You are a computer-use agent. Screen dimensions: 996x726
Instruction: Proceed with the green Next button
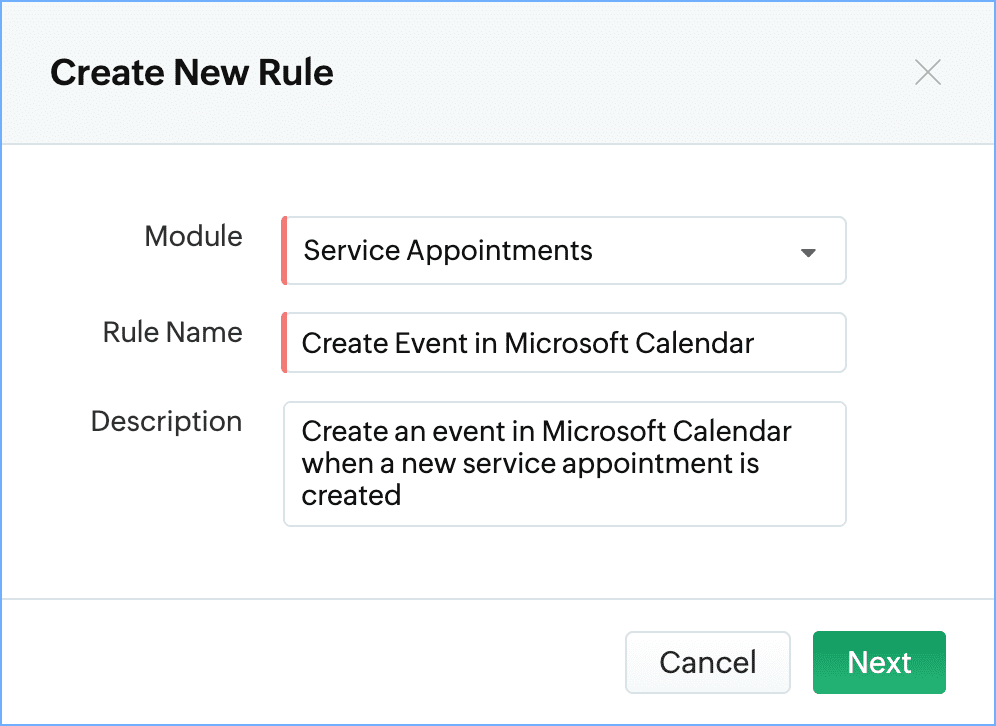point(879,662)
